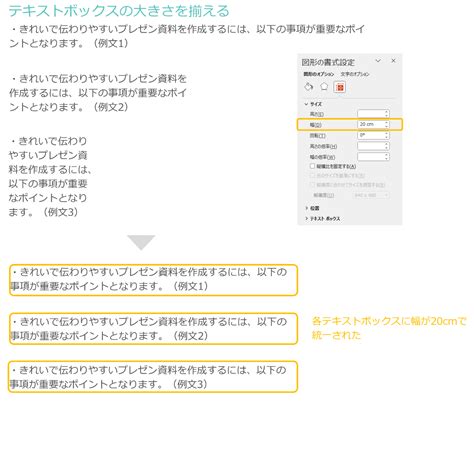Collapse the サイズ section

(313, 104)
